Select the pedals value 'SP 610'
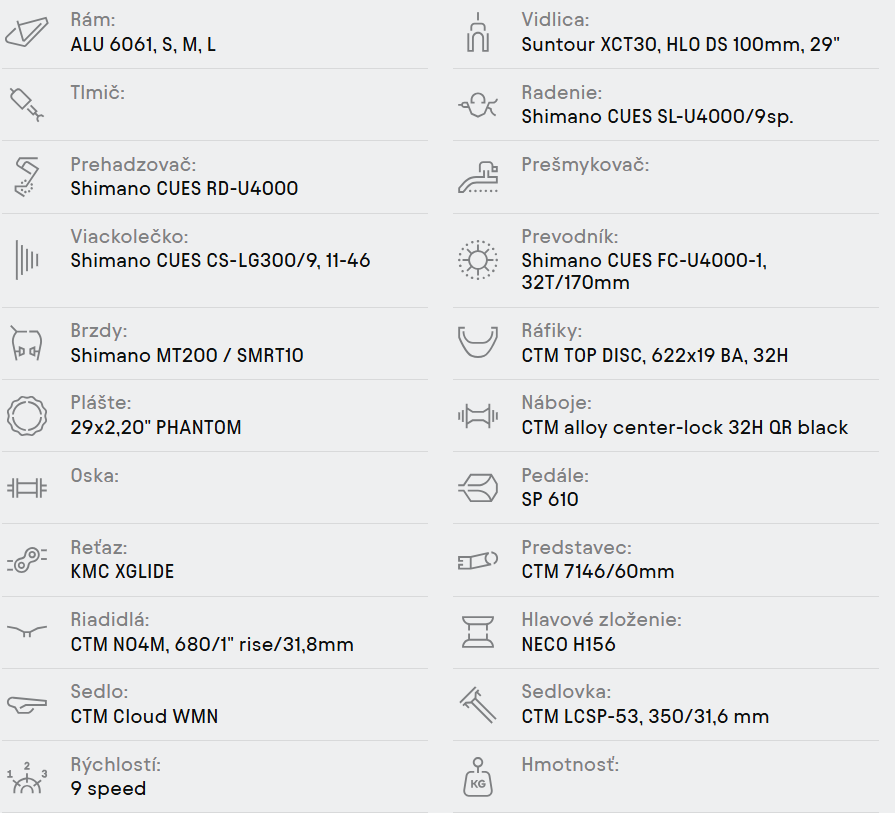 click(x=550, y=500)
